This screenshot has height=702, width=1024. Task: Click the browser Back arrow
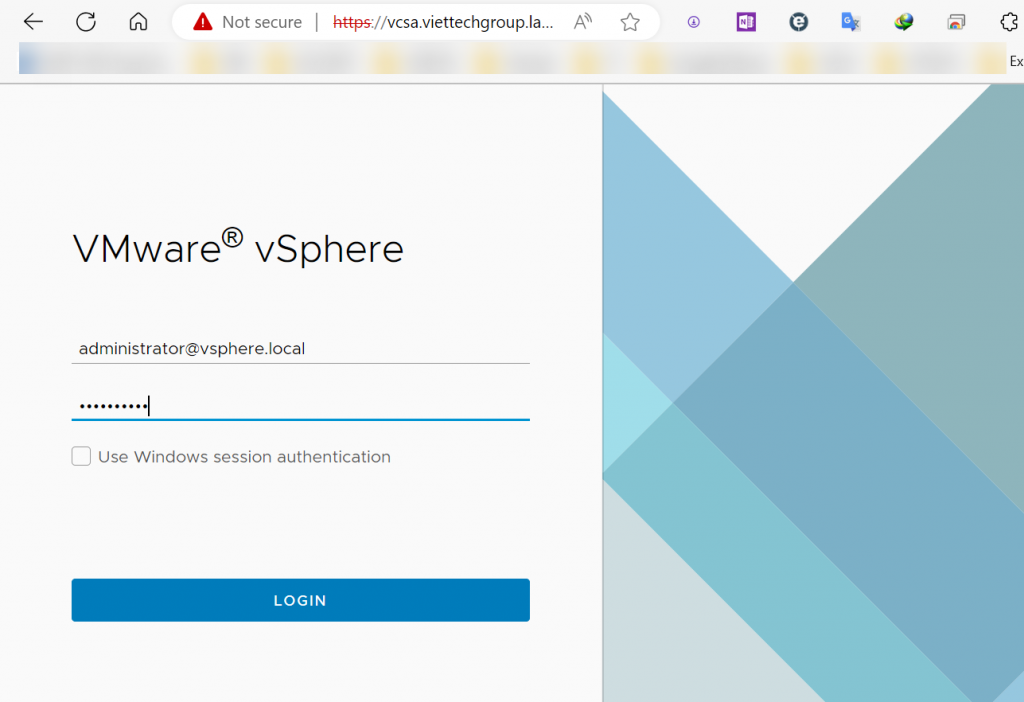tap(33, 22)
